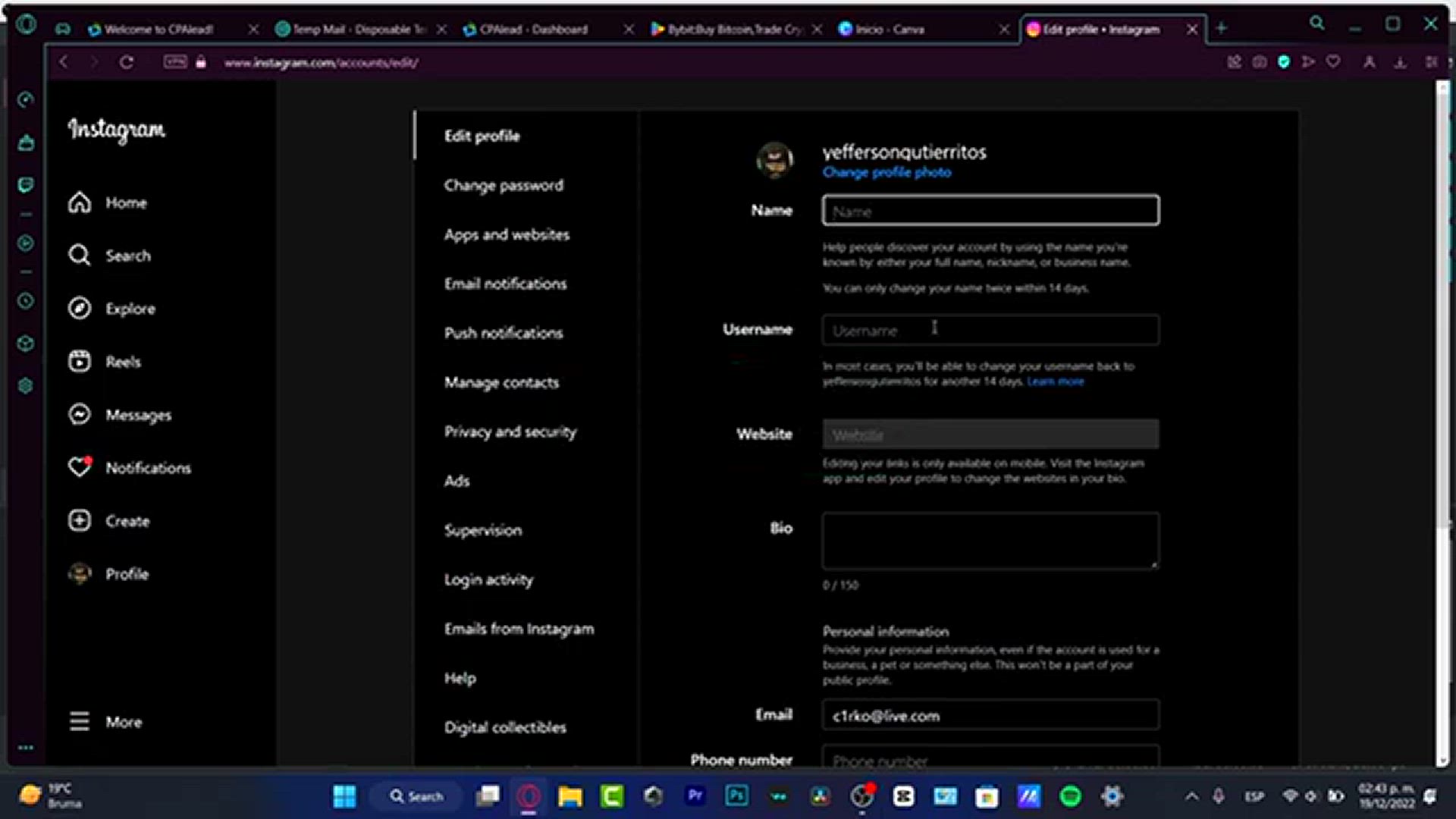Open the weather widget in taskbar
The width and height of the screenshot is (1456, 819).
52,796
